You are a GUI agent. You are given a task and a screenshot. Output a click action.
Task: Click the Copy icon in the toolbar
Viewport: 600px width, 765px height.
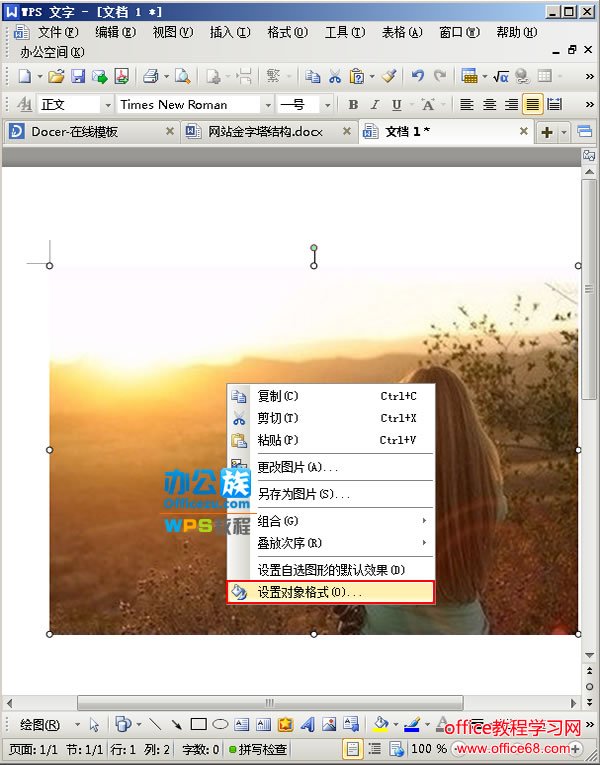tap(312, 76)
